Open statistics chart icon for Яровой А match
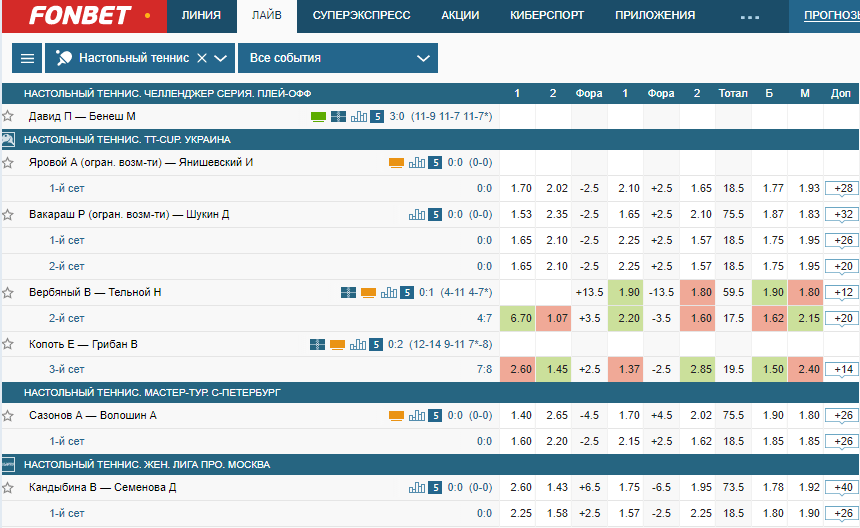The width and height of the screenshot is (860, 528). (417, 162)
